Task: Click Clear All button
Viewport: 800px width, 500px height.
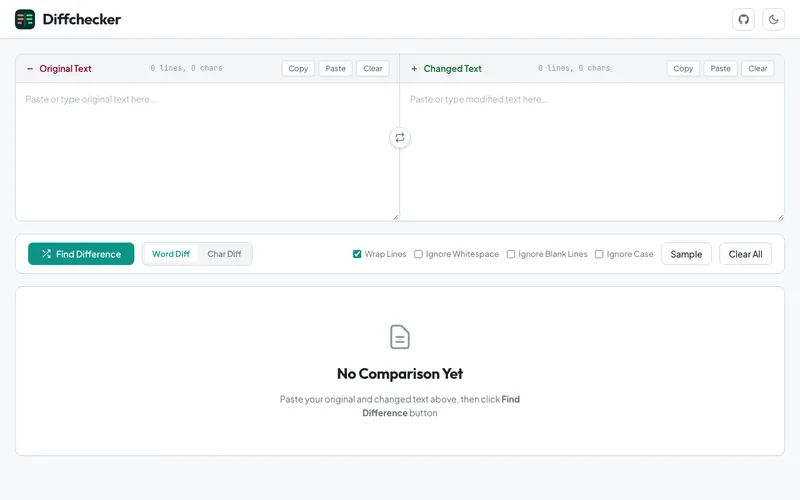Action: click(x=745, y=254)
